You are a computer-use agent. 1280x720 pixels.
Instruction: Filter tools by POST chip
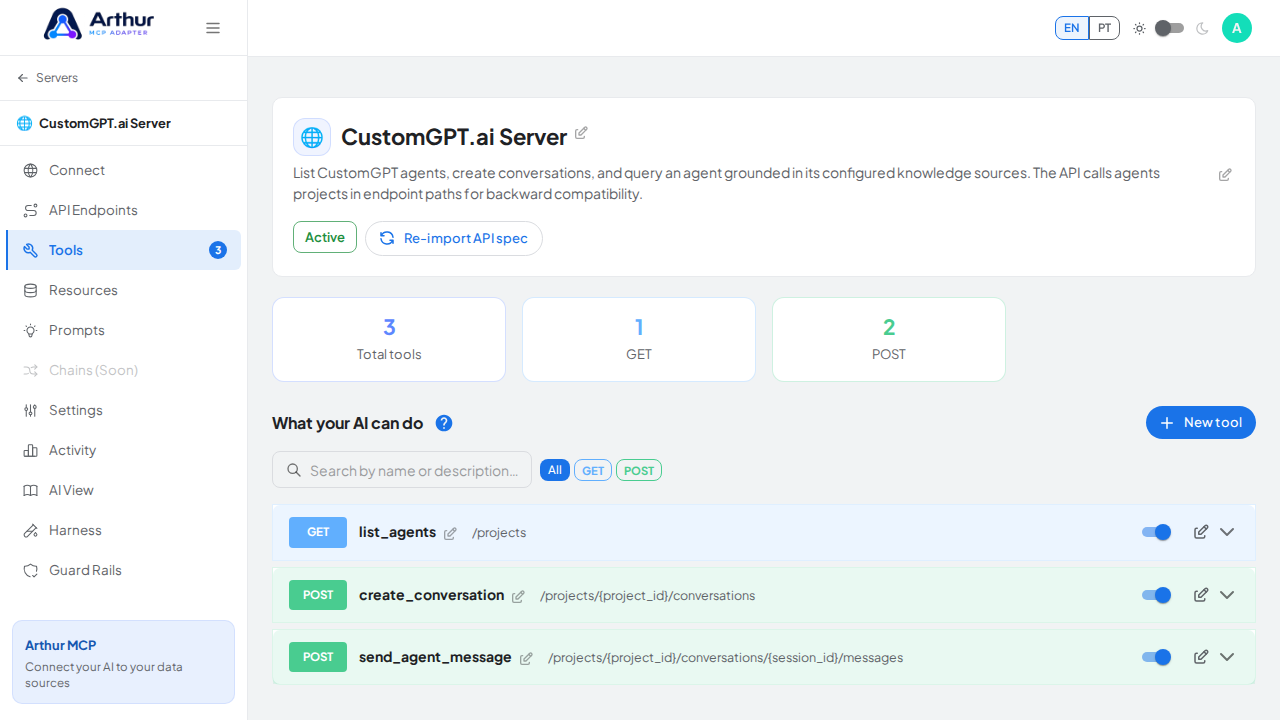tap(639, 470)
